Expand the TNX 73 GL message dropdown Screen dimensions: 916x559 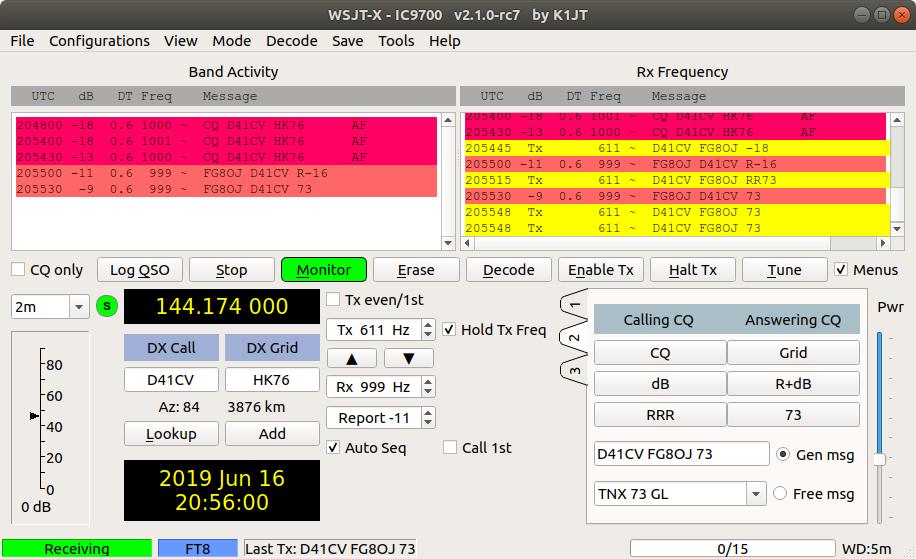(755, 494)
